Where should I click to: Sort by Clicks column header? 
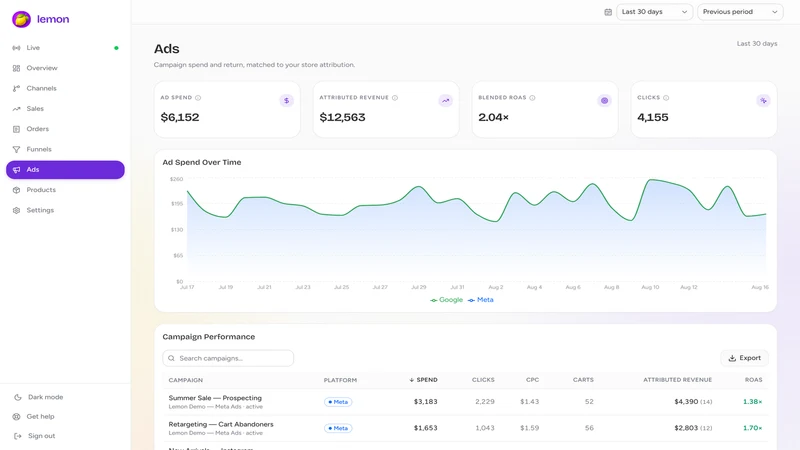(x=483, y=380)
